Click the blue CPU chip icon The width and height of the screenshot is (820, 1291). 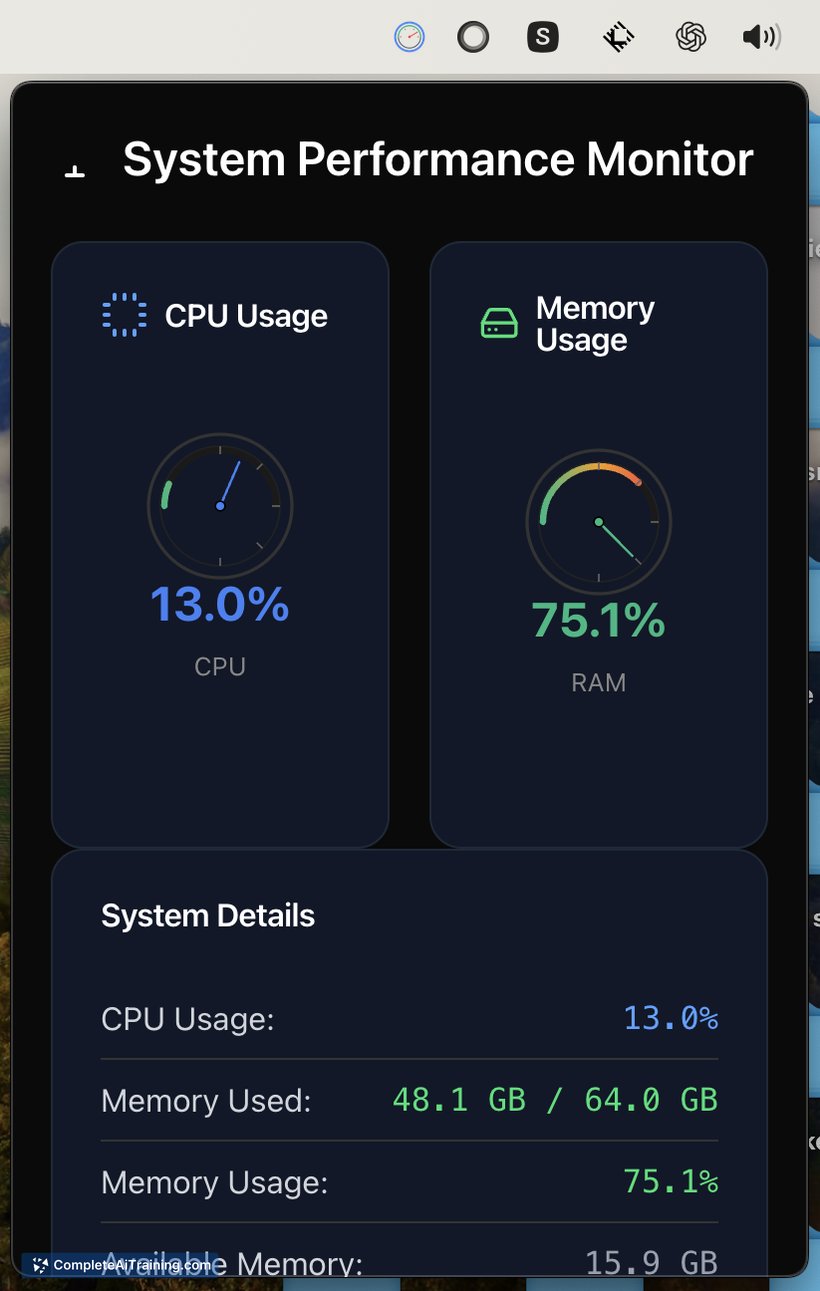click(125, 315)
